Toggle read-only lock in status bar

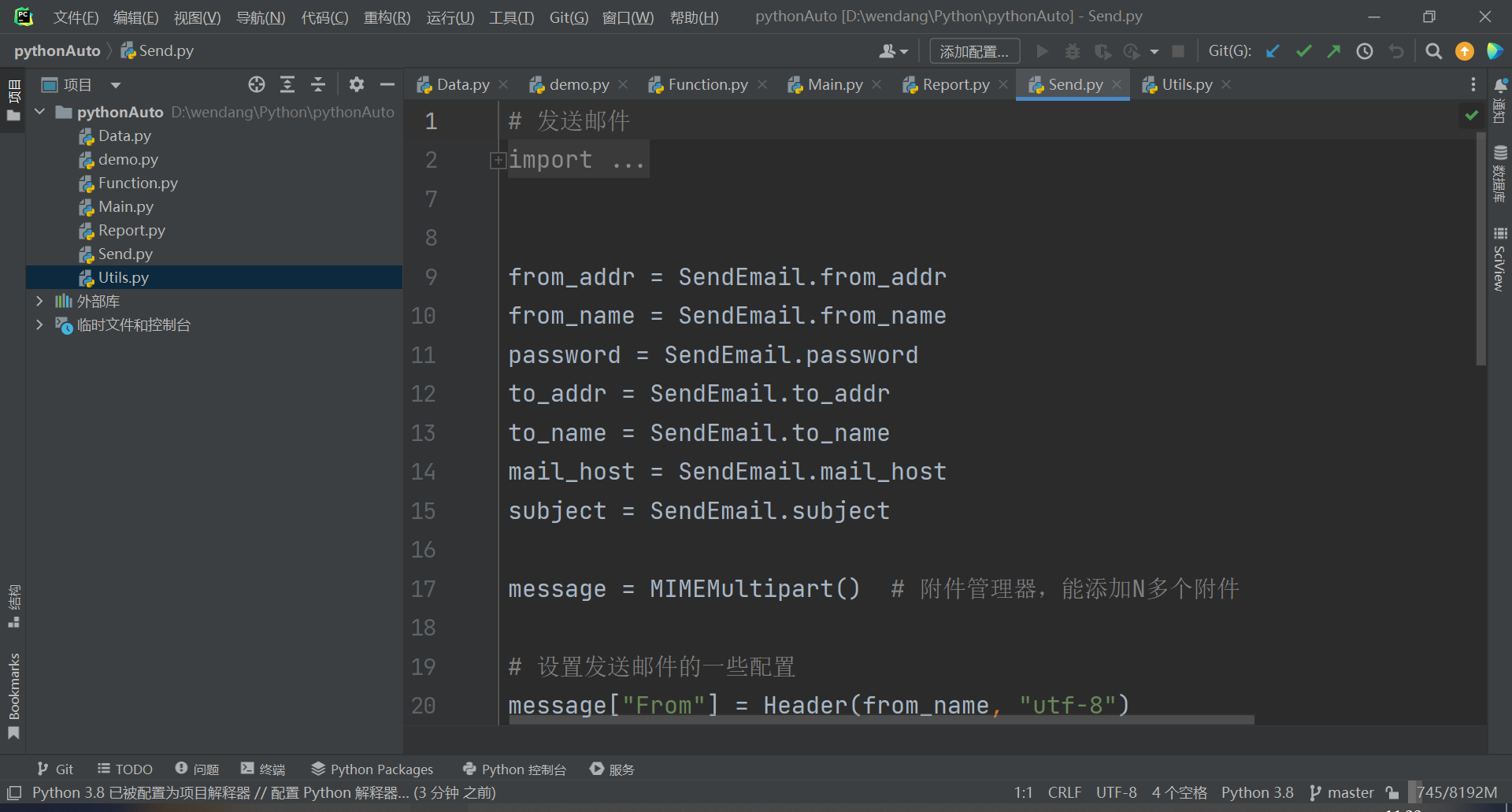[1393, 792]
